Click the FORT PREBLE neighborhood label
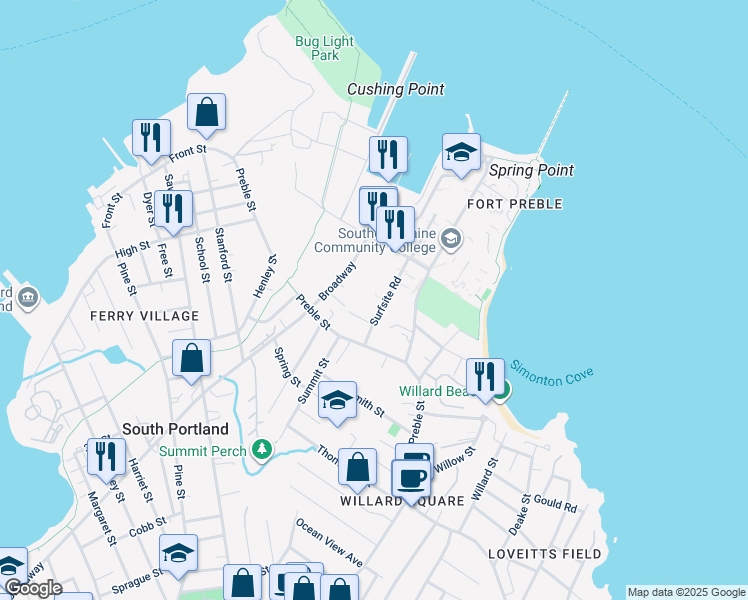748x600 pixels. point(515,204)
